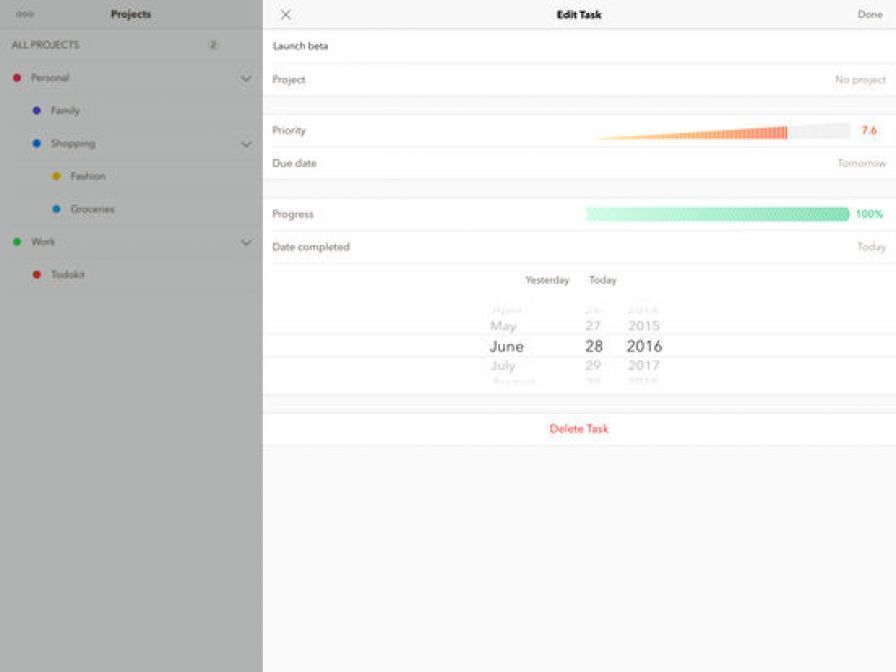Tap Done to save the task
Screen dimensions: 896x672
click(869, 15)
